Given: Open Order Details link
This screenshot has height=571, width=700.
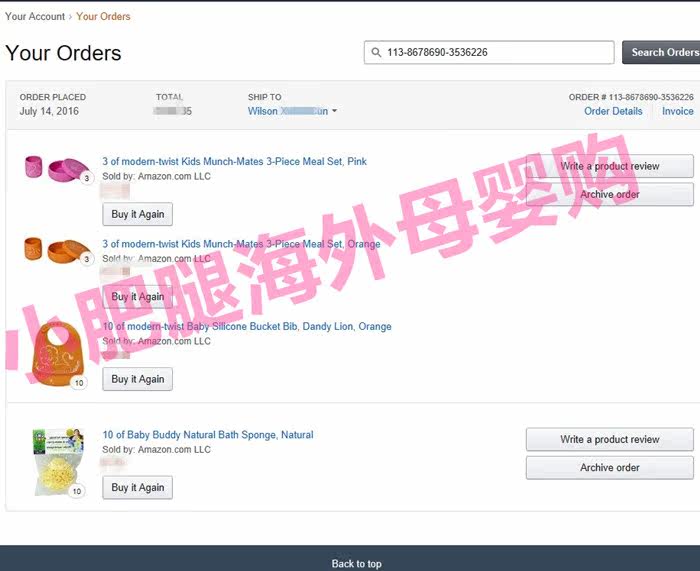Looking at the screenshot, I should coord(613,111).
